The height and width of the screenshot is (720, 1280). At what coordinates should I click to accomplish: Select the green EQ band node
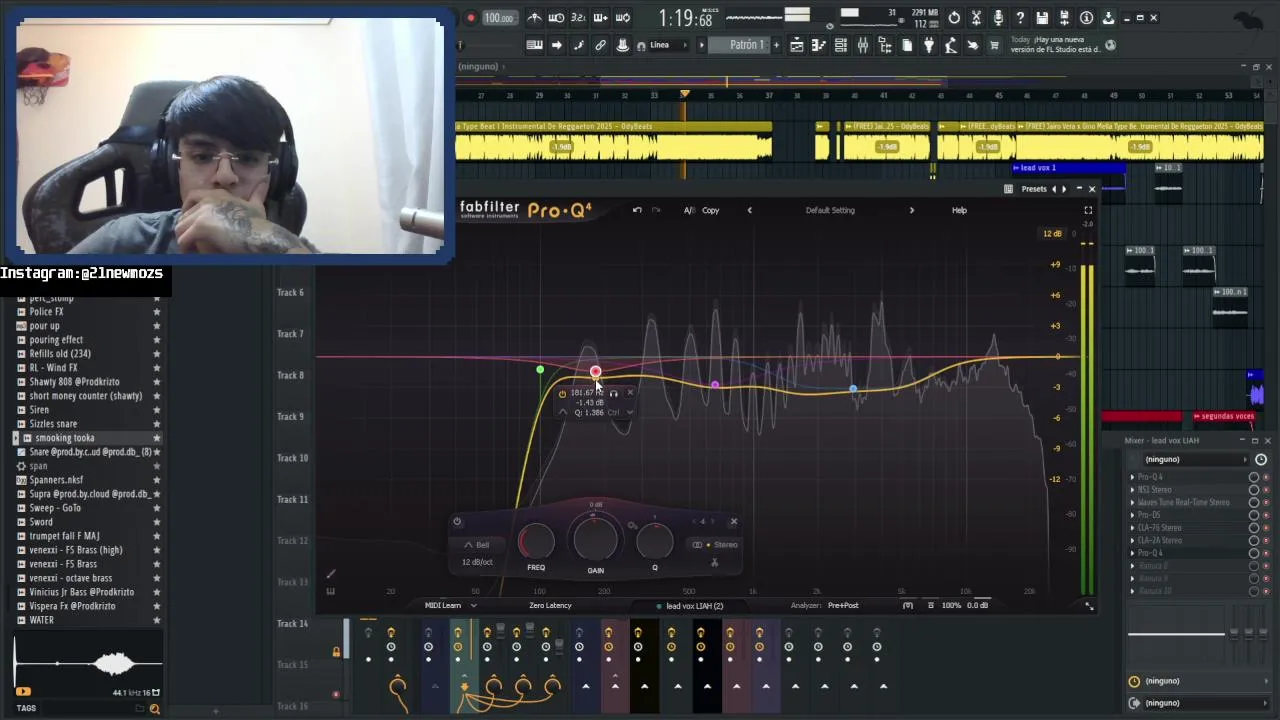(540, 370)
